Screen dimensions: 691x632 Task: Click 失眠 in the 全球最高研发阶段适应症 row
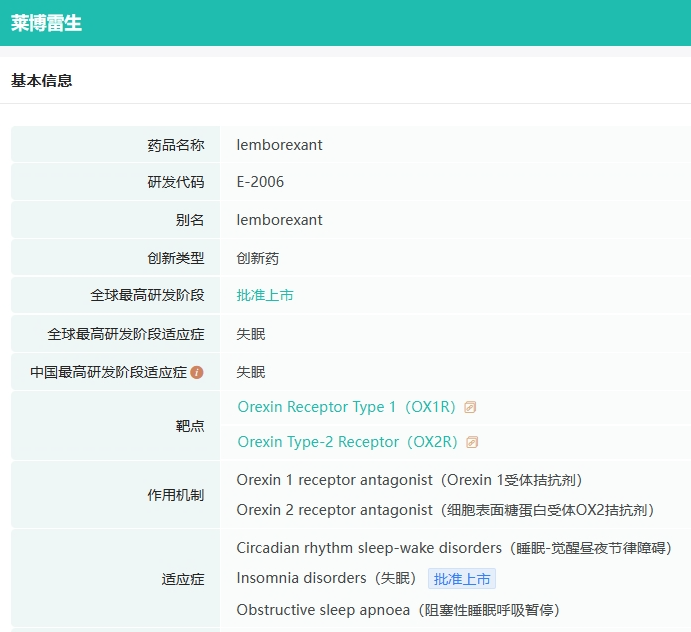point(251,334)
